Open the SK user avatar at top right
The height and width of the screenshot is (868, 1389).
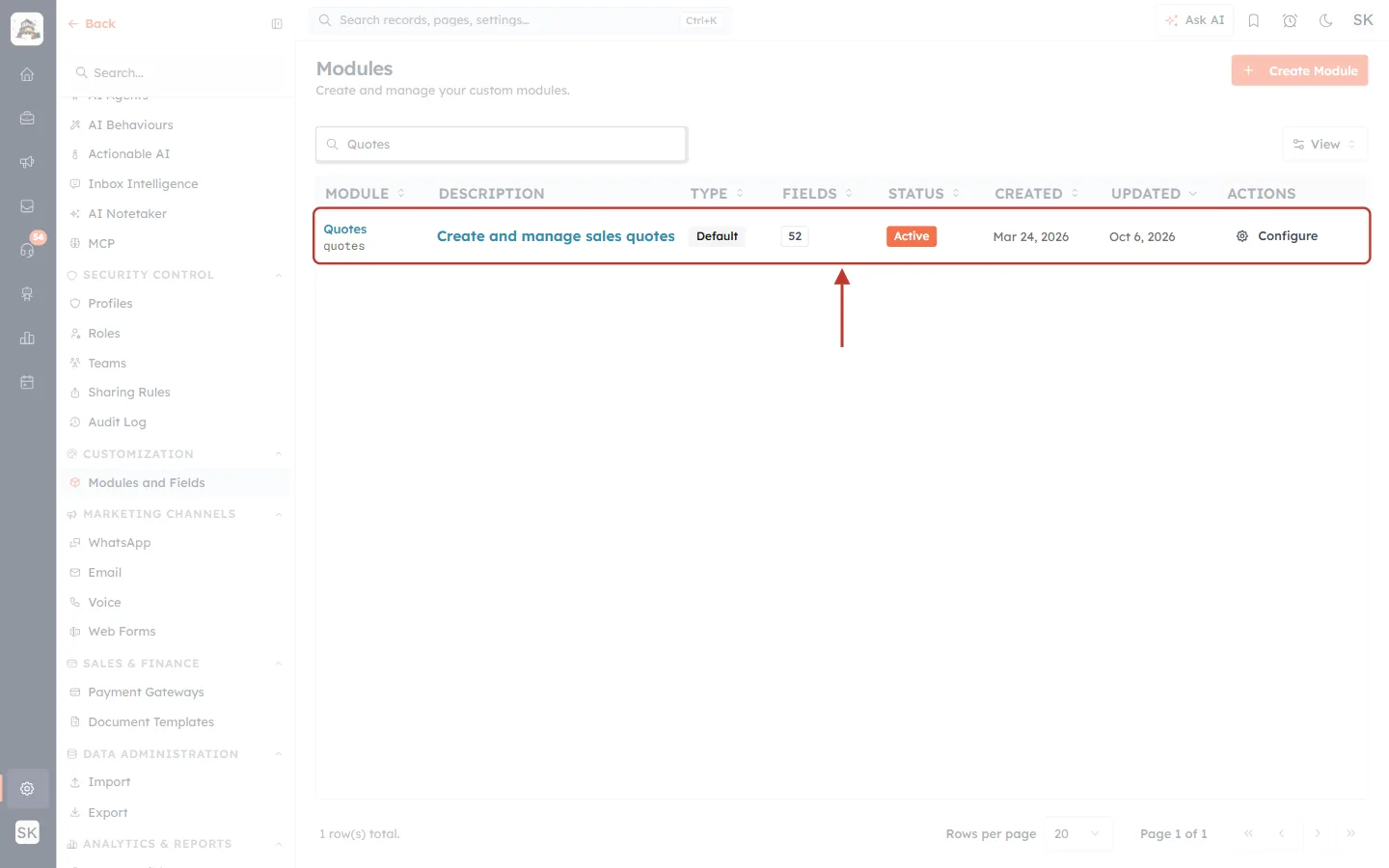pyautogui.click(x=1363, y=20)
